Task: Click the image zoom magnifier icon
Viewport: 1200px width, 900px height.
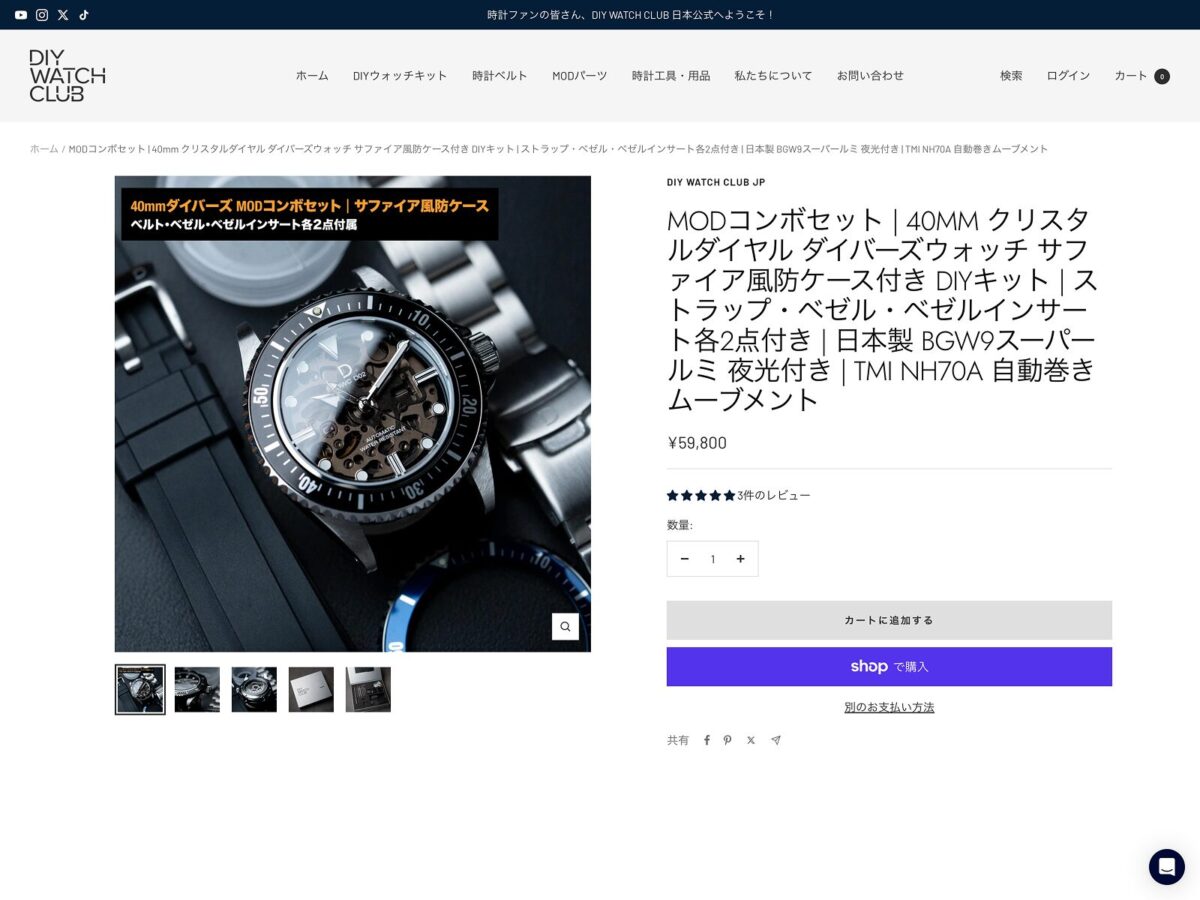Action: click(x=565, y=626)
